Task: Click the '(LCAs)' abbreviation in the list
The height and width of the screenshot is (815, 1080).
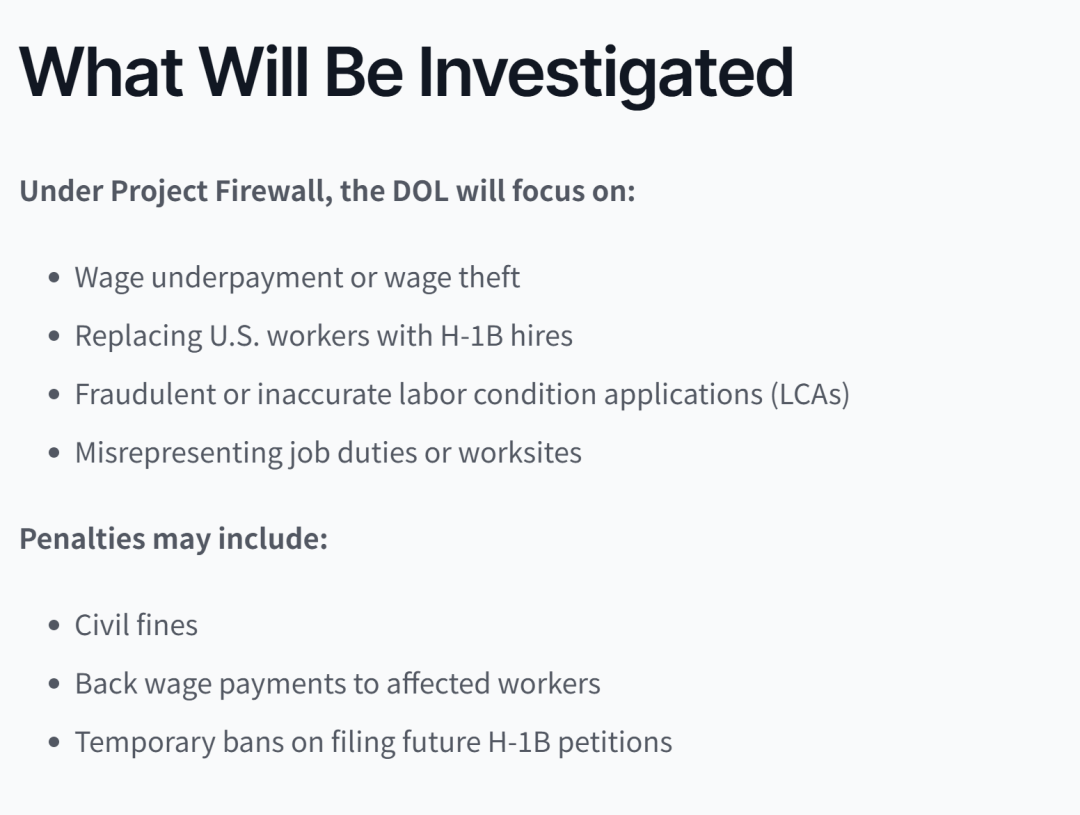Action: (809, 394)
